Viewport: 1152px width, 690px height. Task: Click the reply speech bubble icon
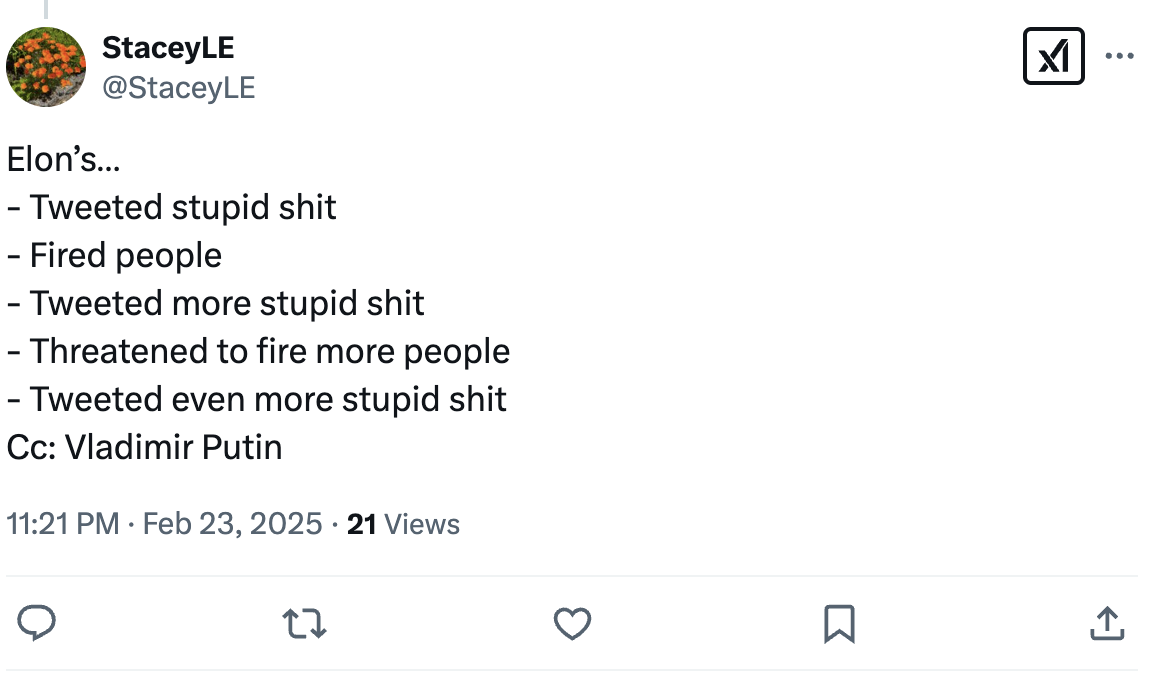pos(38,623)
